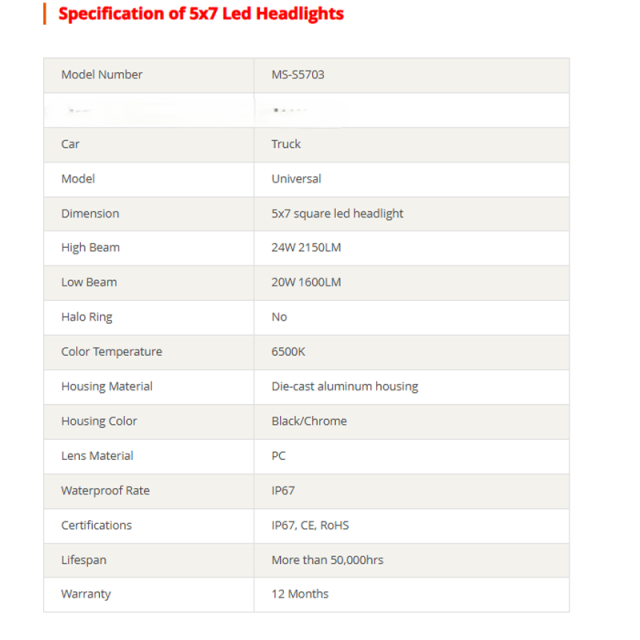Select the 24W 2150LM value
This screenshot has width=640, height=640.
(x=306, y=247)
